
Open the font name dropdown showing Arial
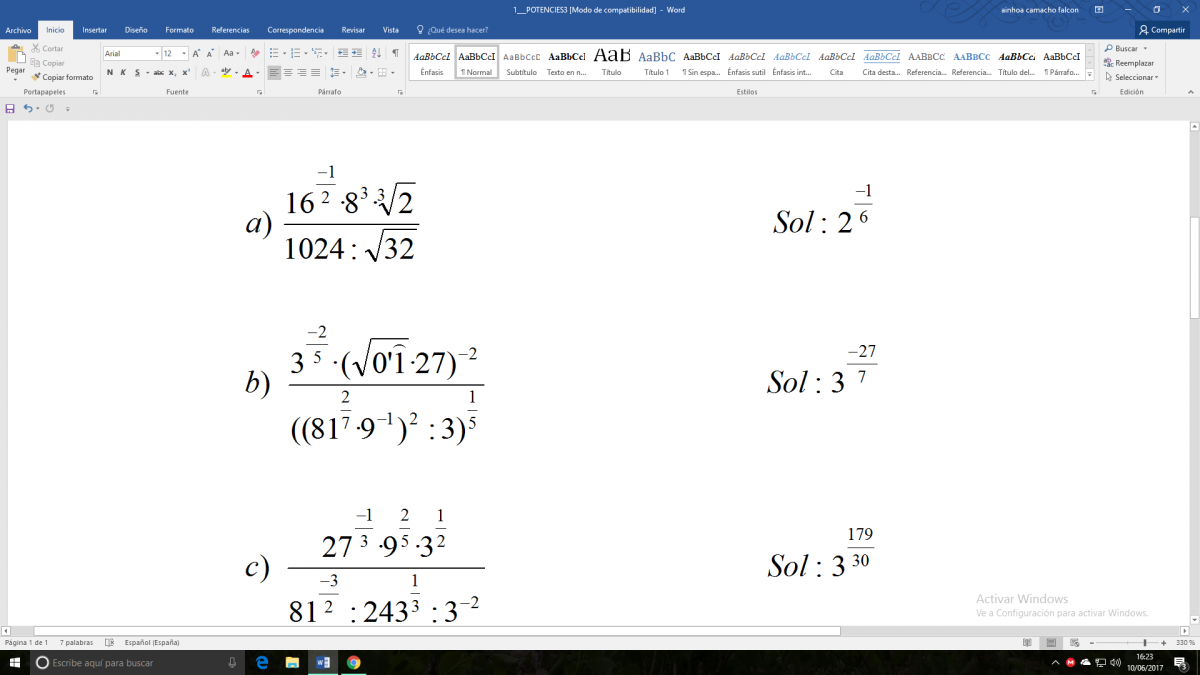(130, 53)
